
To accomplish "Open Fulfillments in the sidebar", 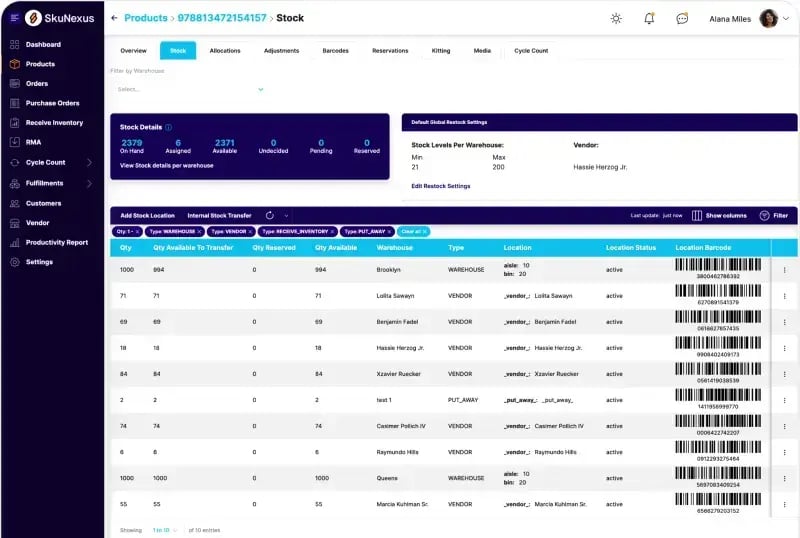I will point(44,183).
